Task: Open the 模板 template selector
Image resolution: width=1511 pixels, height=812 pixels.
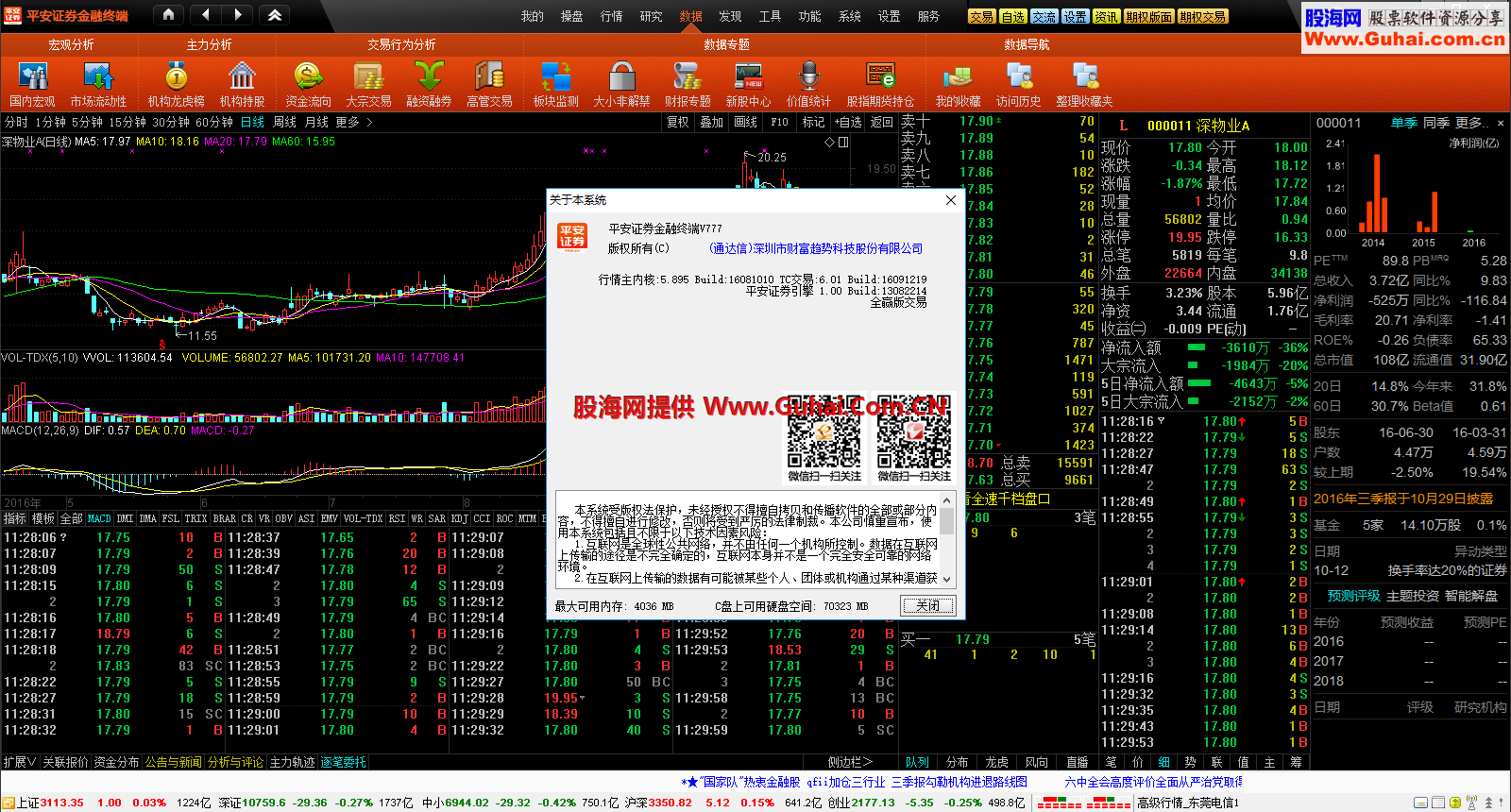Action: (43, 518)
